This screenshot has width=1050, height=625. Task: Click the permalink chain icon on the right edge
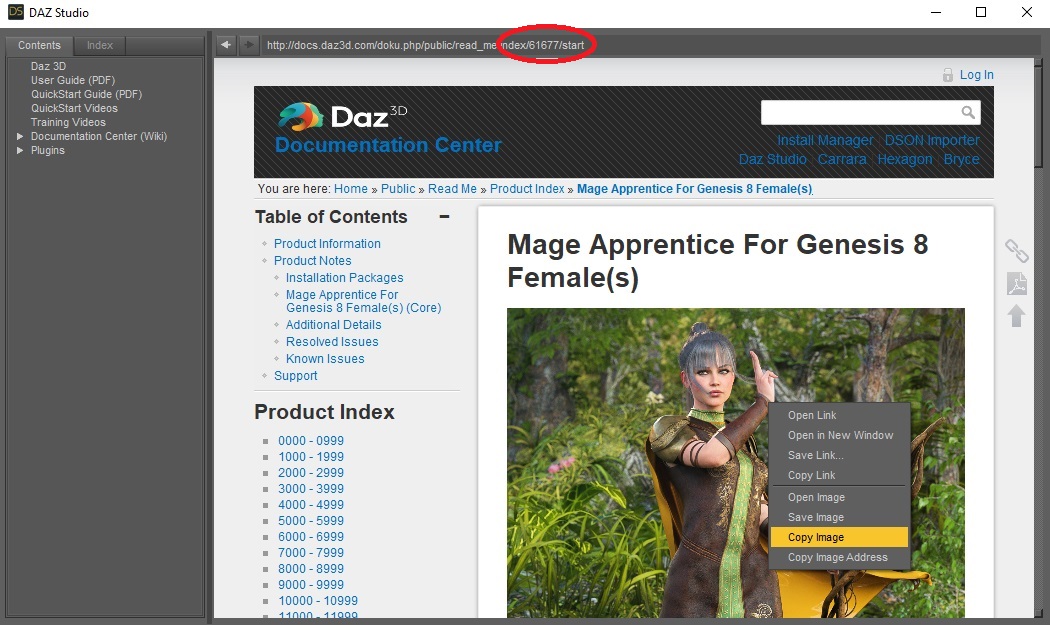point(1016,251)
